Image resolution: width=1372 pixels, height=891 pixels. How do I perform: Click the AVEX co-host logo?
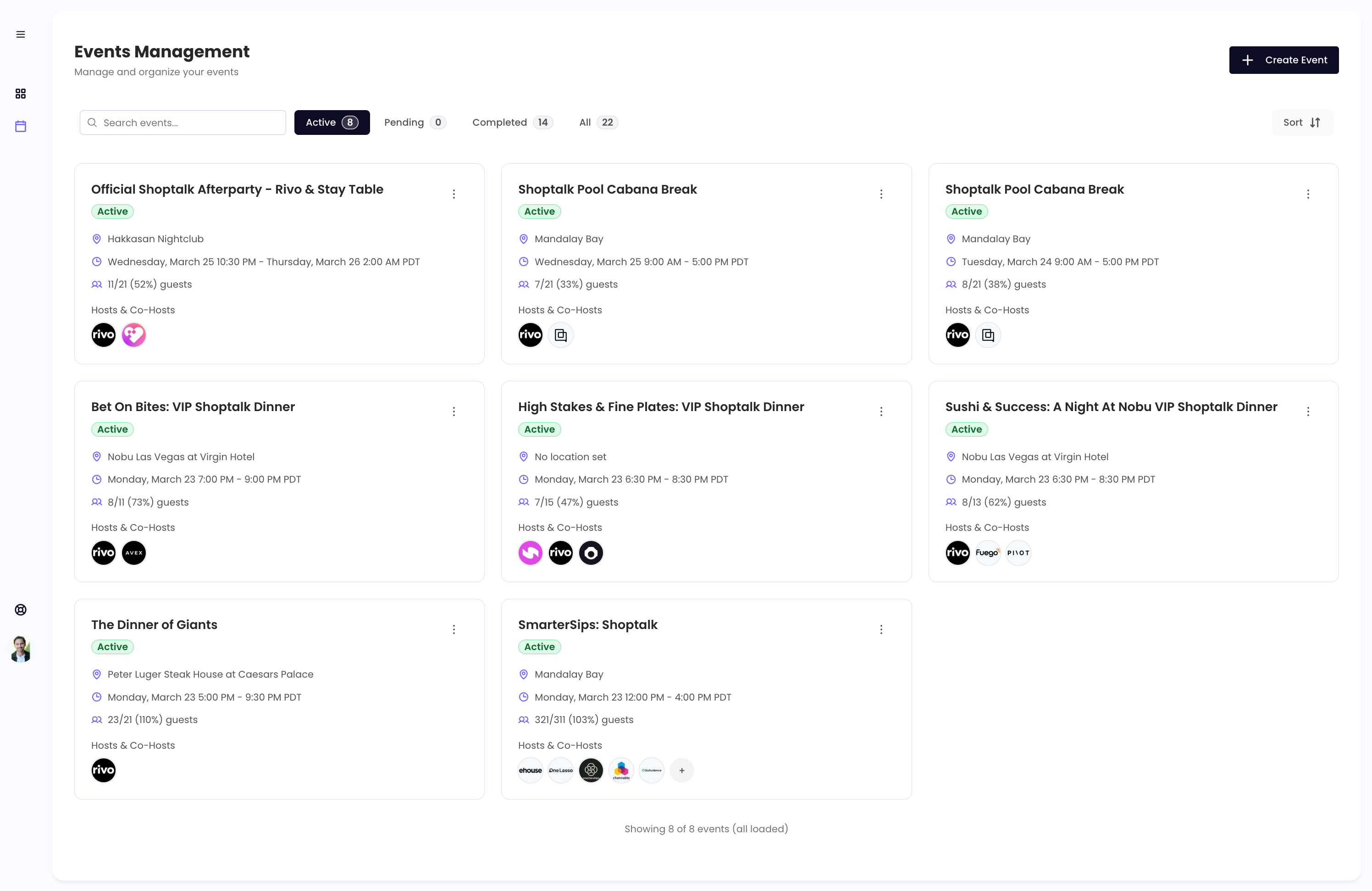(x=134, y=552)
